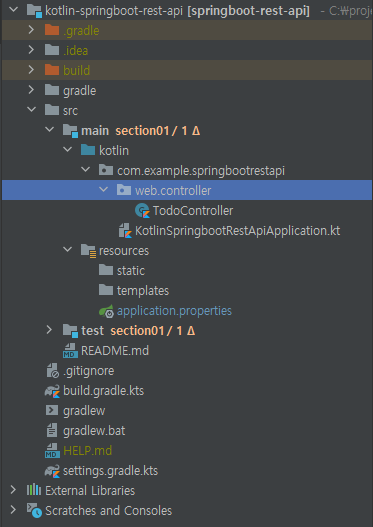Click the External Libraries bars icon
Image resolution: width=373 pixels, height=527 pixels.
coord(34,490)
